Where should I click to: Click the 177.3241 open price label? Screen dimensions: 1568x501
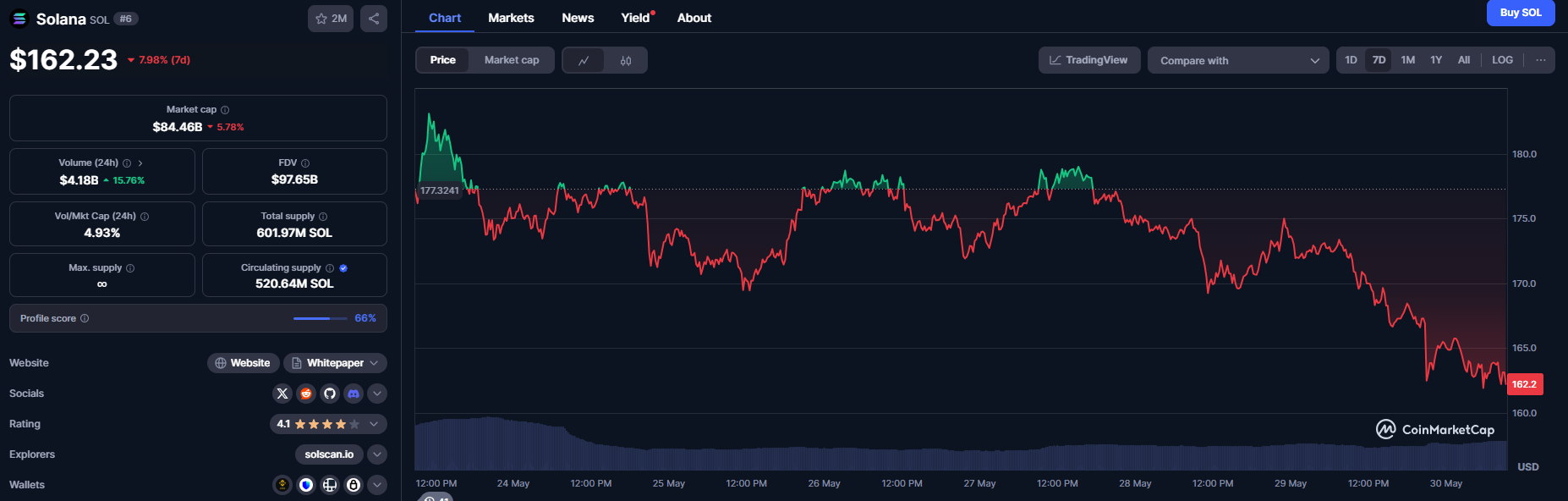point(440,190)
